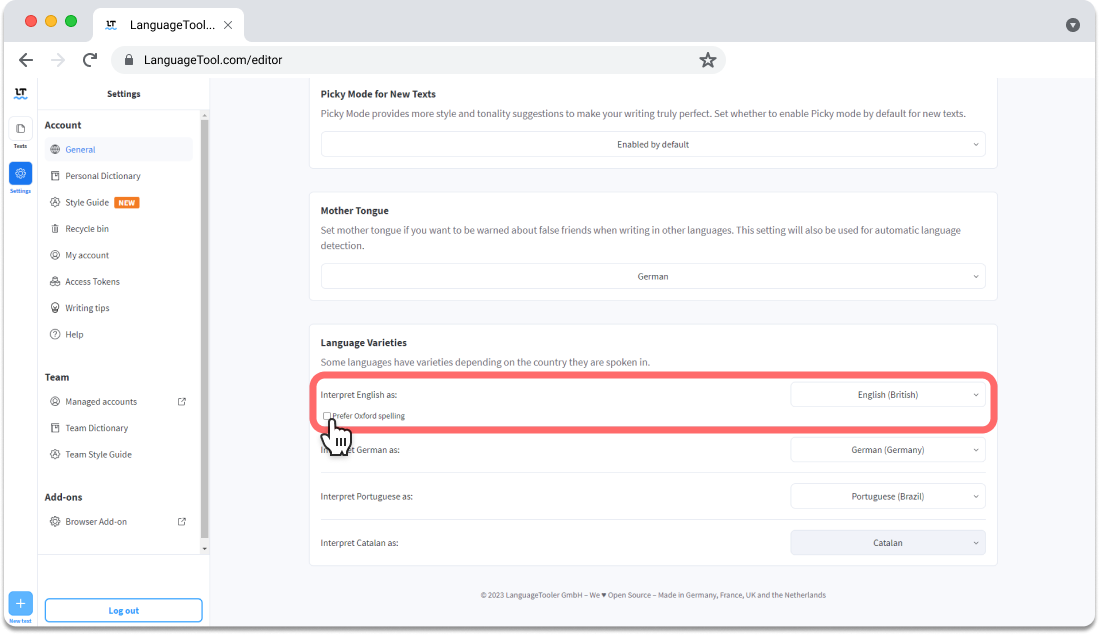Screen dimensions: 1099x635
Task: Click the Style Guide compass icon
Action: tap(55, 203)
